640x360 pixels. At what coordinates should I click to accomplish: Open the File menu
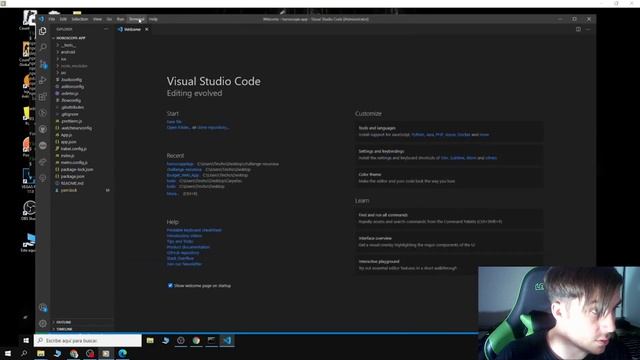coord(52,19)
